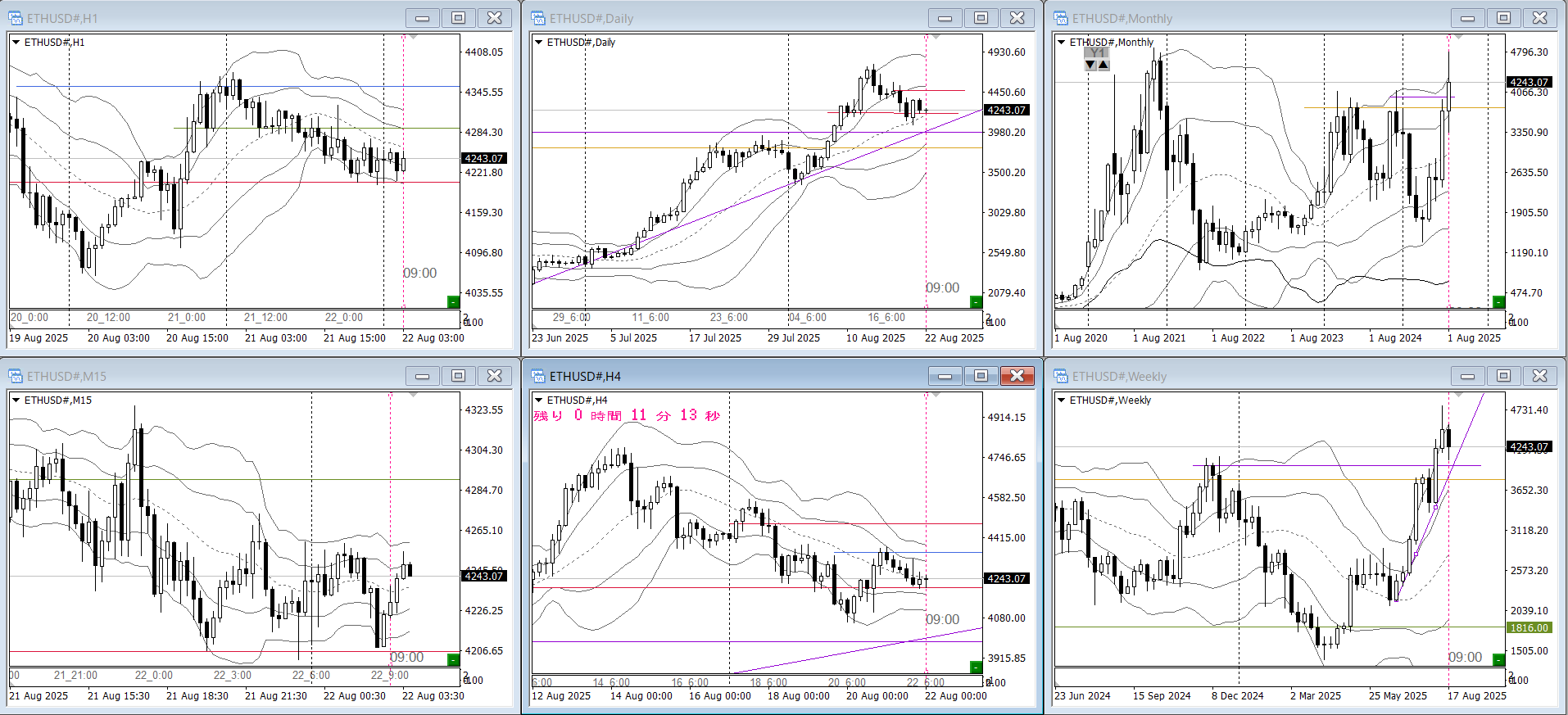
Task: Activate the ETHUSD#,M15 window title bar
Action: [205, 376]
